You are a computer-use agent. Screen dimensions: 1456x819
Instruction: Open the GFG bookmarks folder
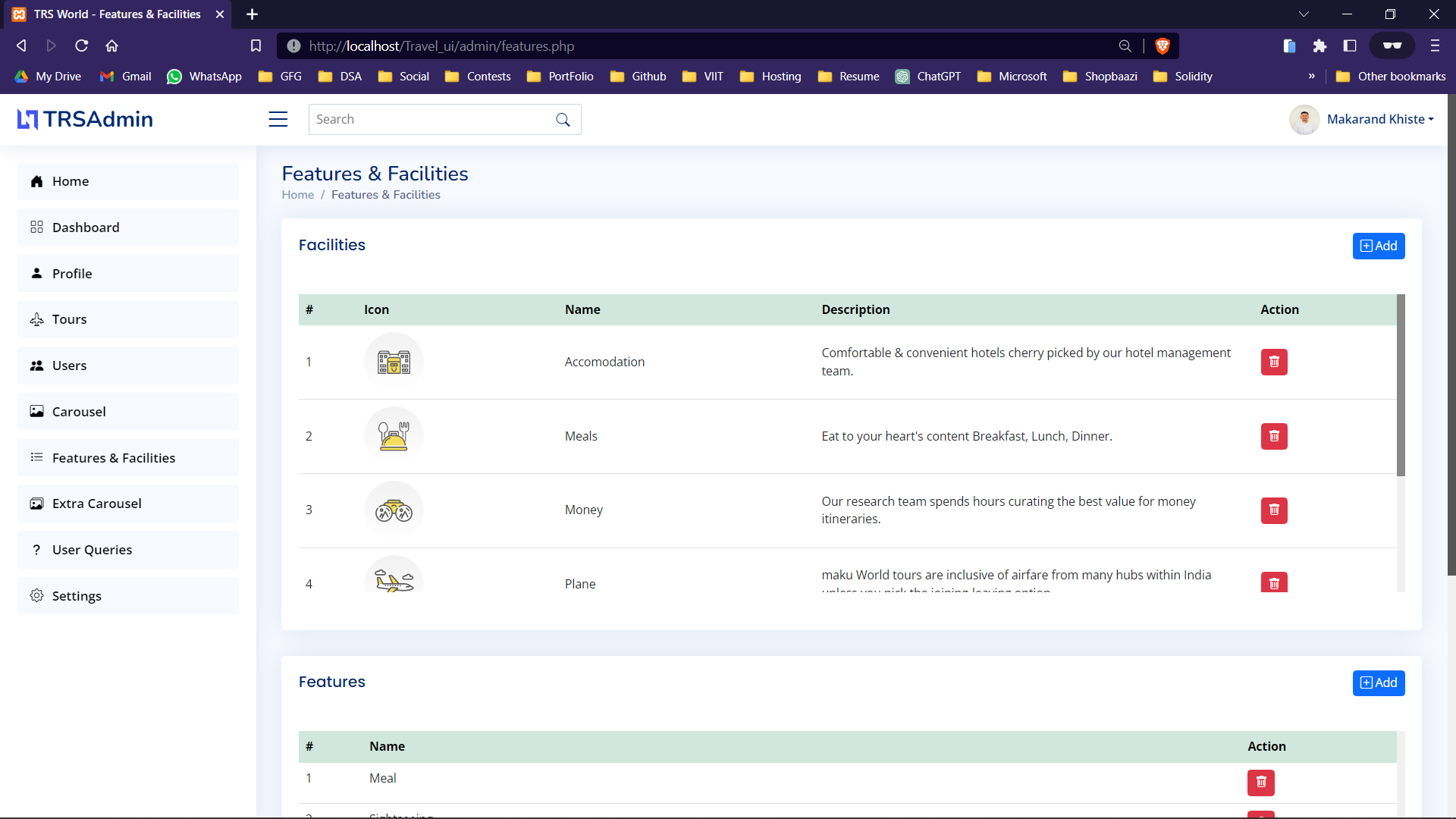[x=280, y=77]
